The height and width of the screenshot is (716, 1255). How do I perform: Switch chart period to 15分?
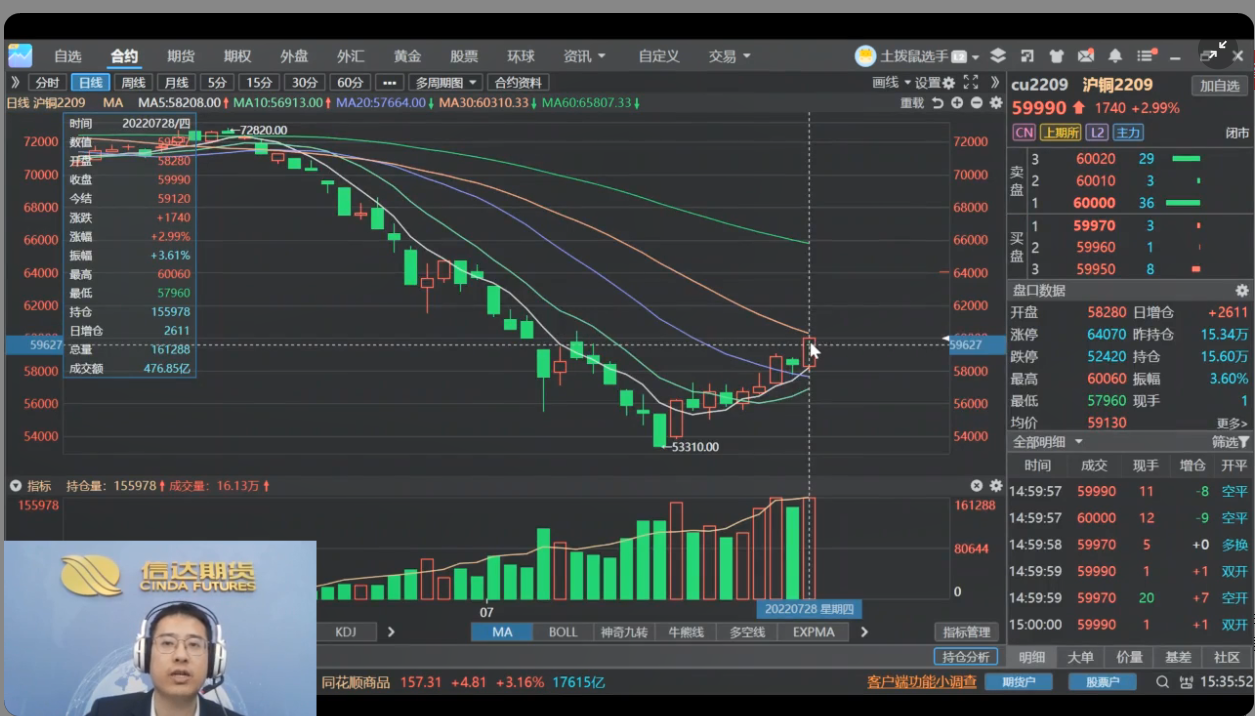pos(259,82)
